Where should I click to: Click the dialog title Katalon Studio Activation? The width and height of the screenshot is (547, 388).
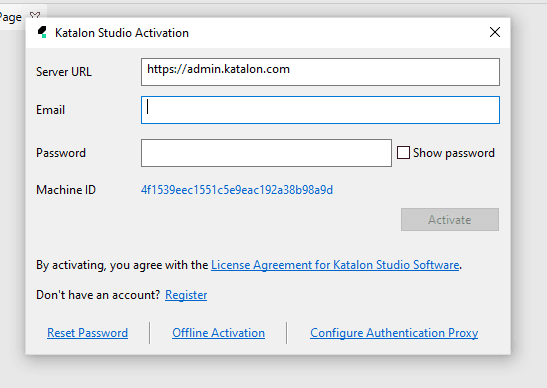pyautogui.click(x=122, y=33)
